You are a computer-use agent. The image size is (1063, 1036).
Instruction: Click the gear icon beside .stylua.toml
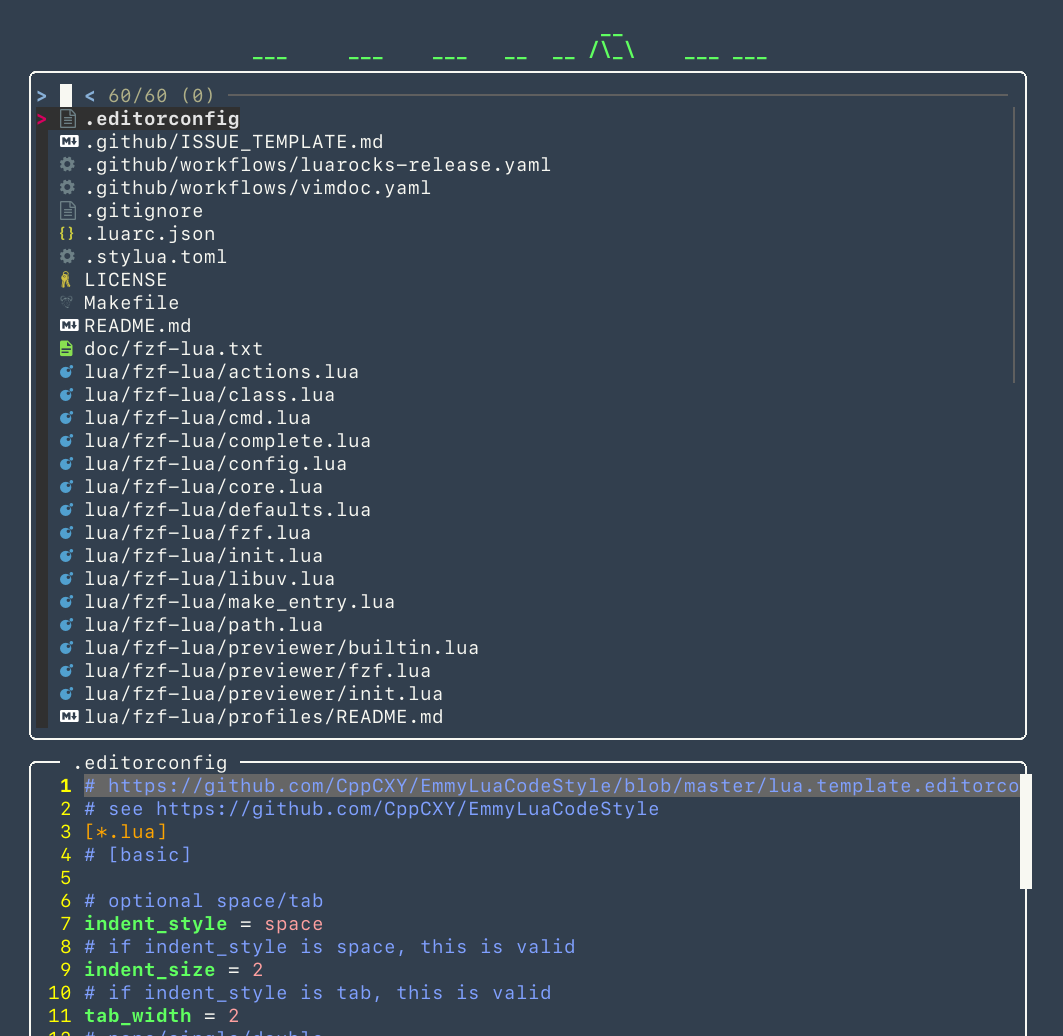(67, 256)
